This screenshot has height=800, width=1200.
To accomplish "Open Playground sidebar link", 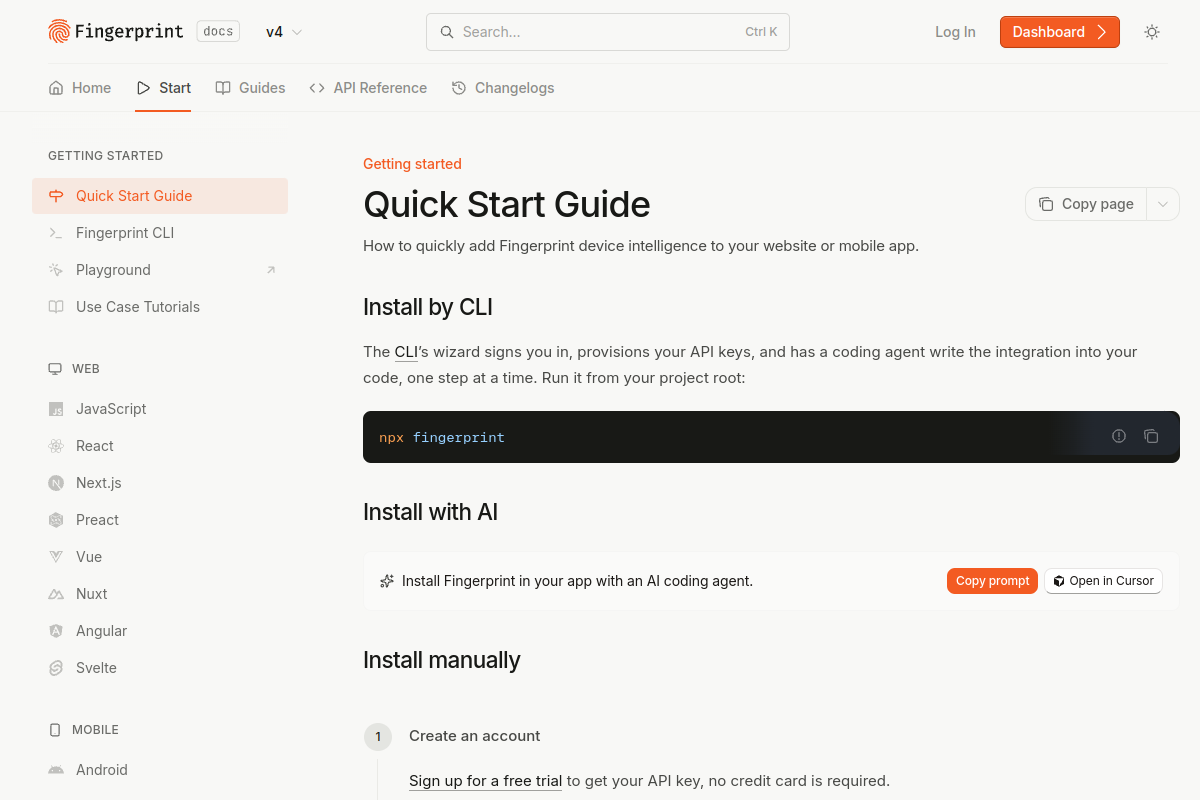I will [x=160, y=270].
